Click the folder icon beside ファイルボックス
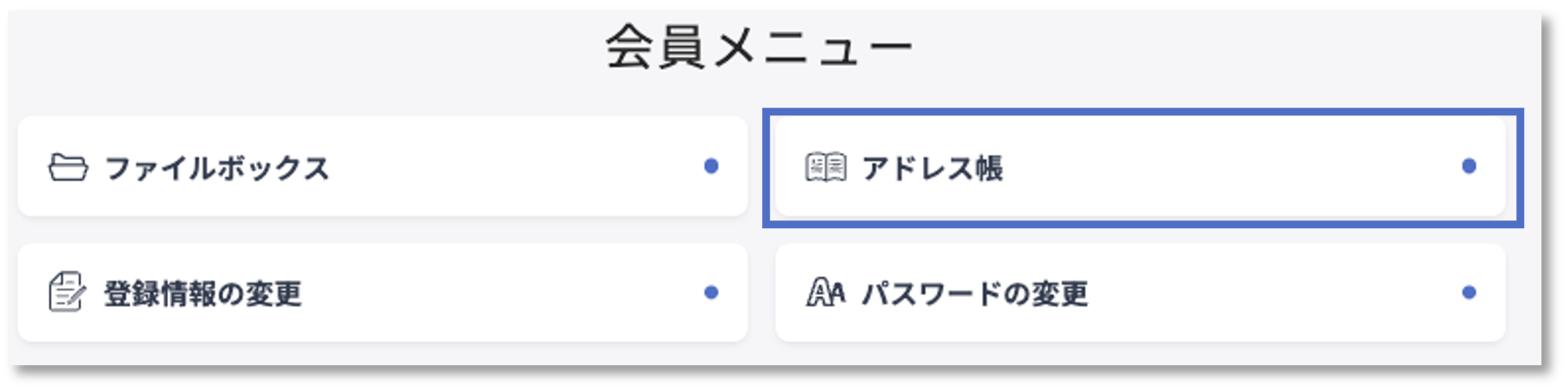This screenshot has height=390, width=1568. (x=67, y=167)
